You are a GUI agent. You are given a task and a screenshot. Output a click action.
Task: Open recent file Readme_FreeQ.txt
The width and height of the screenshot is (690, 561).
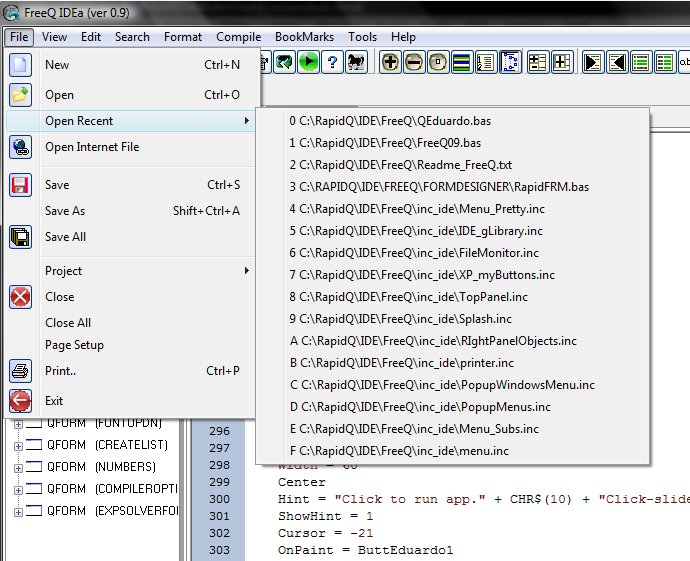point(452,165)
